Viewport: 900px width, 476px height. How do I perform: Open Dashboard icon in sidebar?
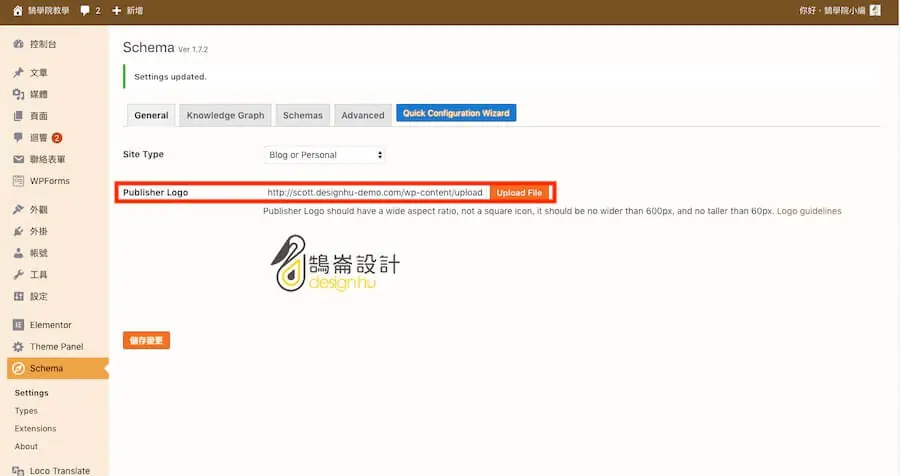pyautogui.click(x=18, y=44)
